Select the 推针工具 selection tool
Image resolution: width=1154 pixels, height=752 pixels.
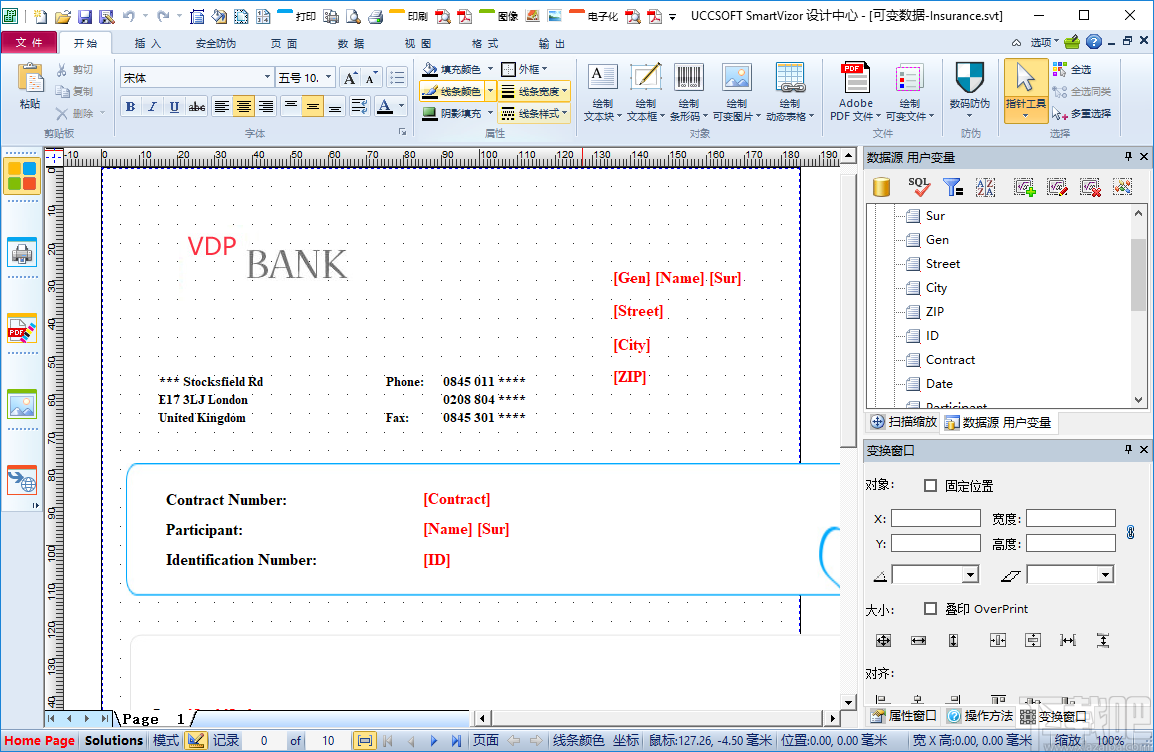[x=1027, y=85]
